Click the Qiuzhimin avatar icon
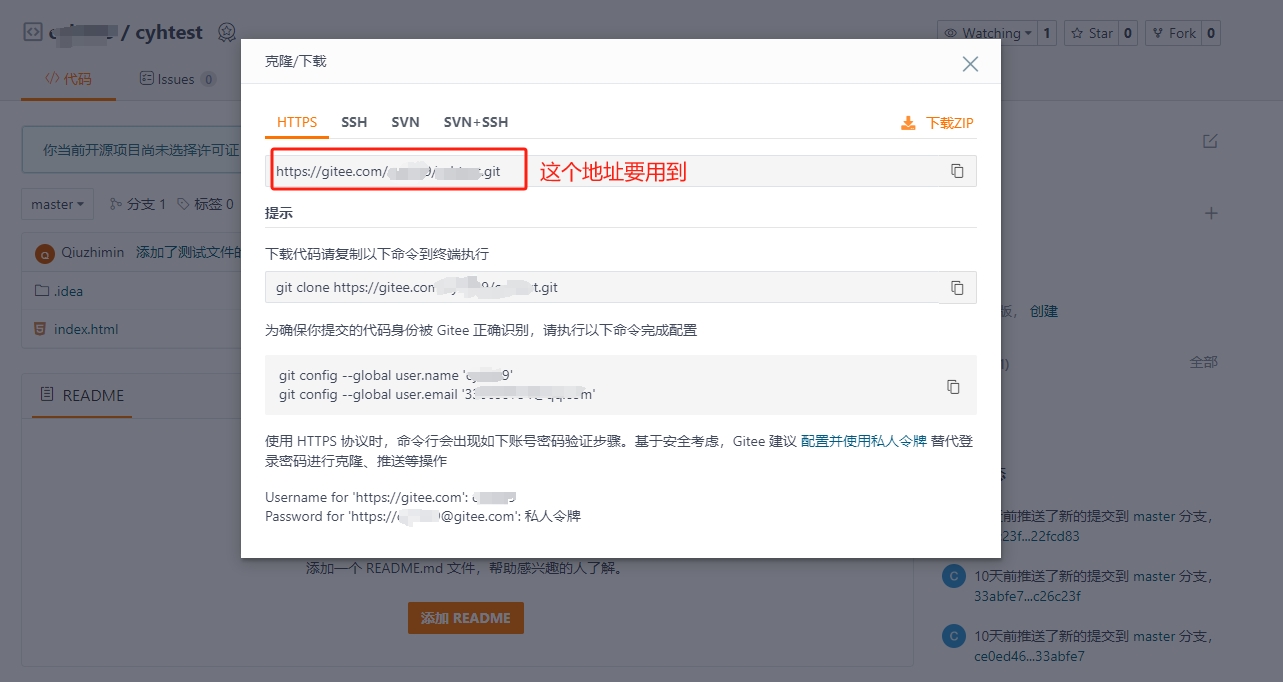 44,254
